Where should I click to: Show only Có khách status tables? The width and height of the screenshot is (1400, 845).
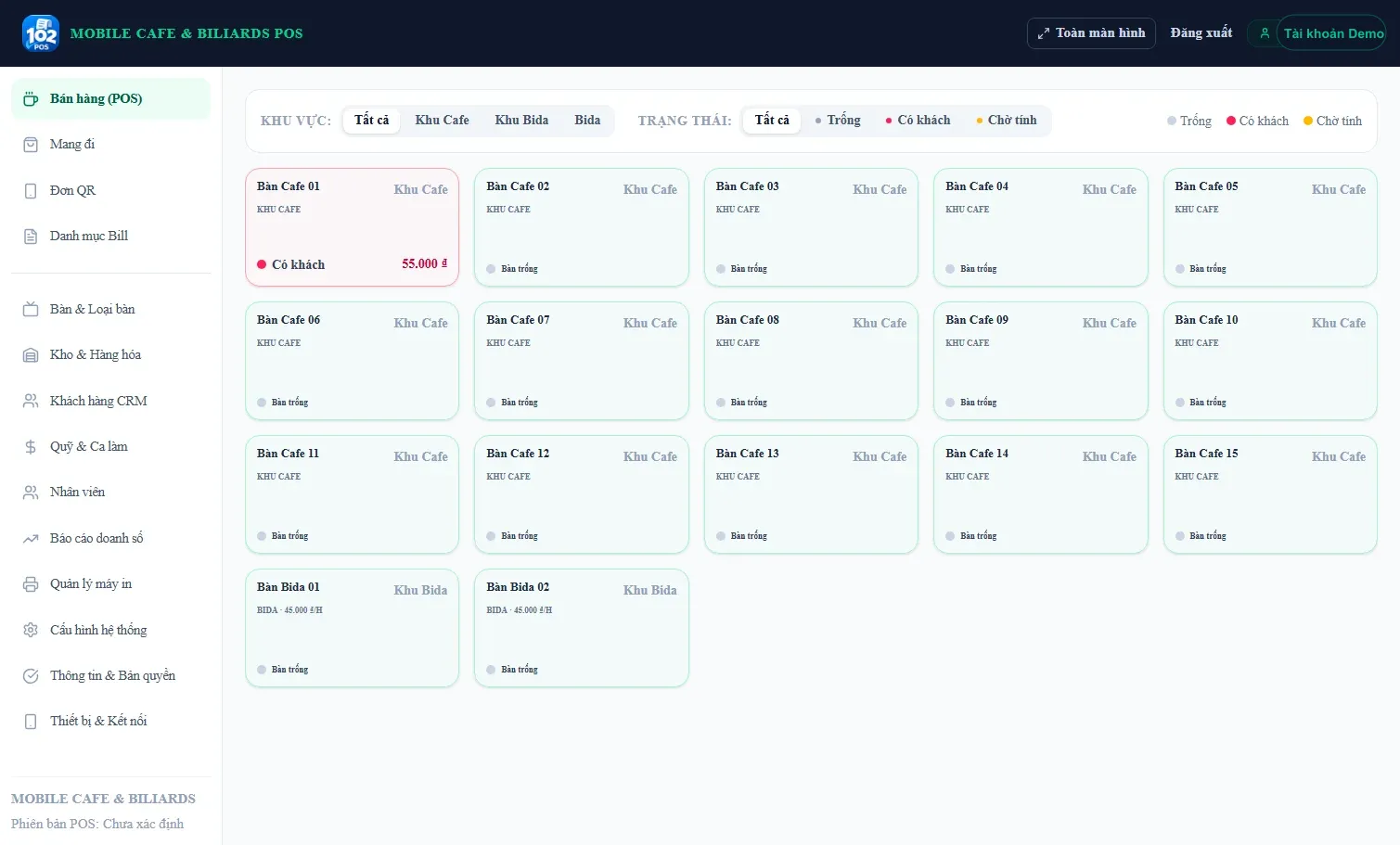pos(918,121)
